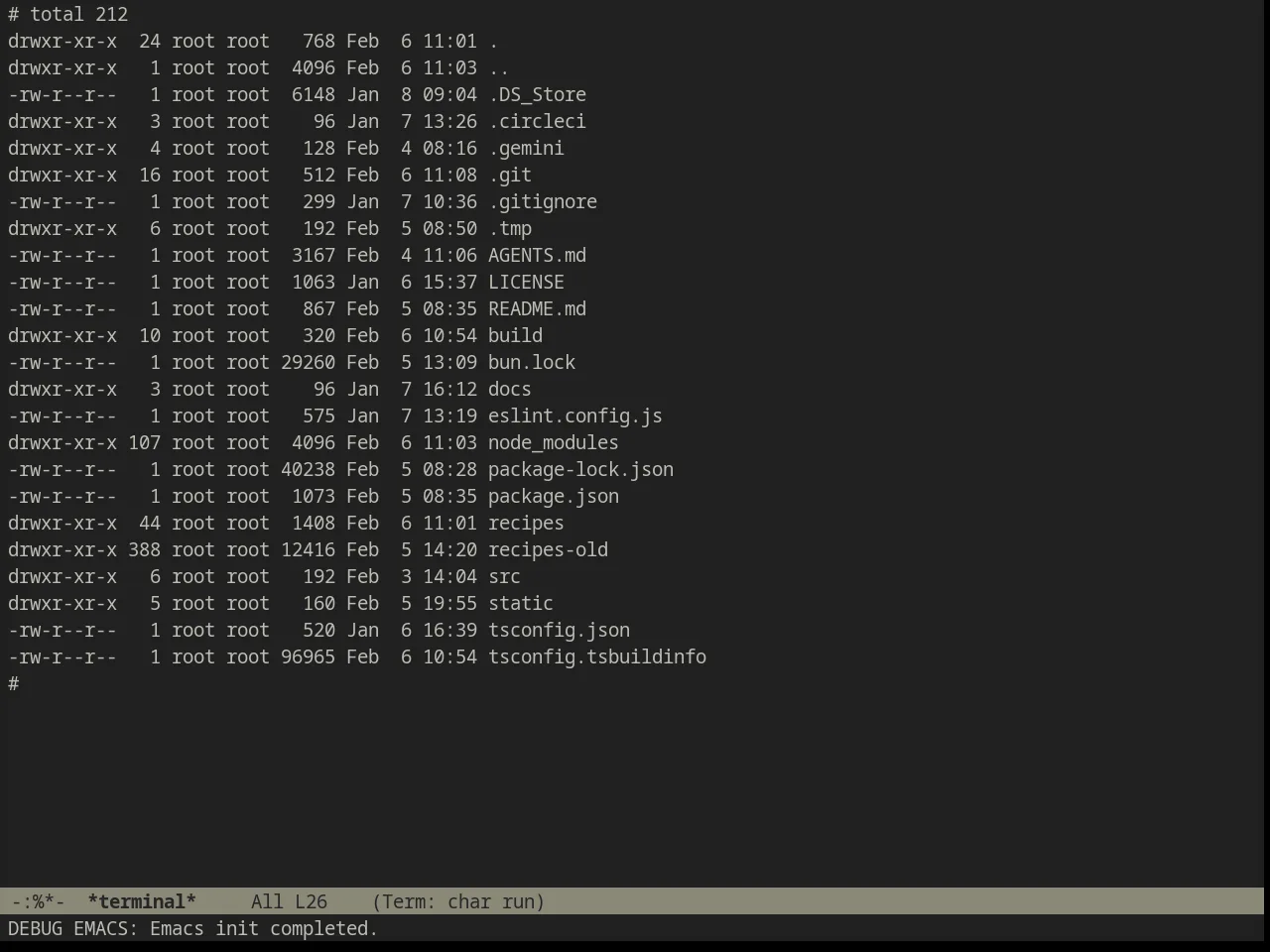
Task: Click the .DS_Store file entry
Action: tap(537, 94)
